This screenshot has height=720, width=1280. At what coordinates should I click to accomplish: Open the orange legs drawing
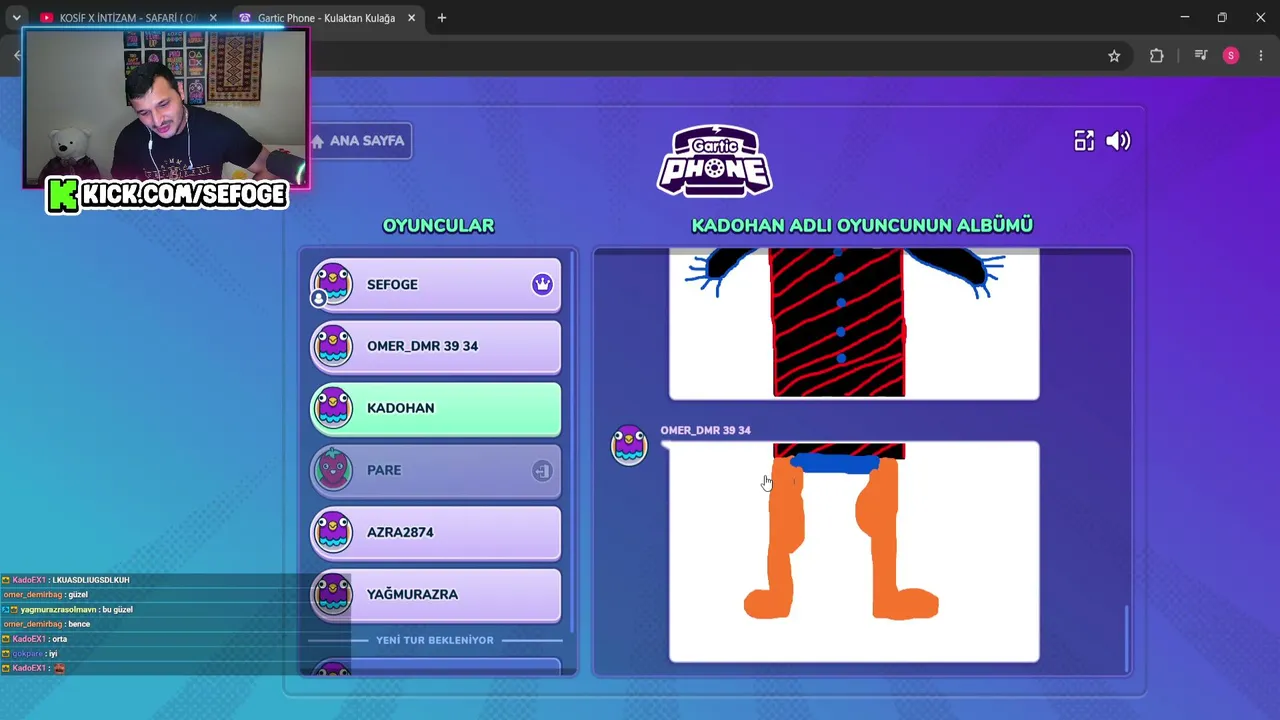[854, 552]
